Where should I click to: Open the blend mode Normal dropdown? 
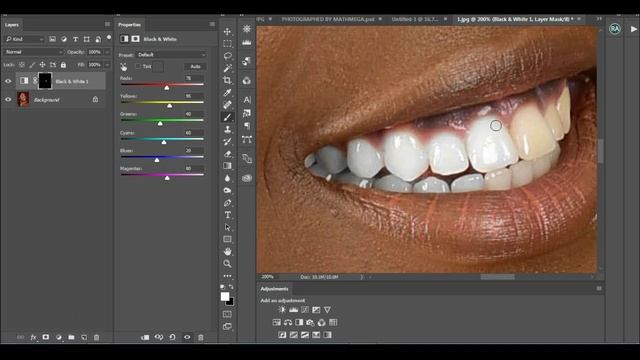click(34, 52)
